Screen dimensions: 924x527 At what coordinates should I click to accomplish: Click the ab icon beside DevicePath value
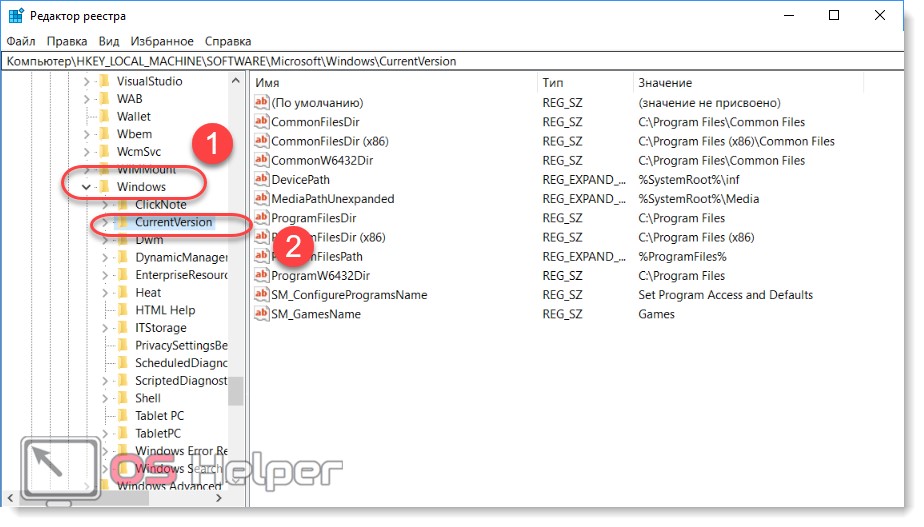click(x=262, y=180)
